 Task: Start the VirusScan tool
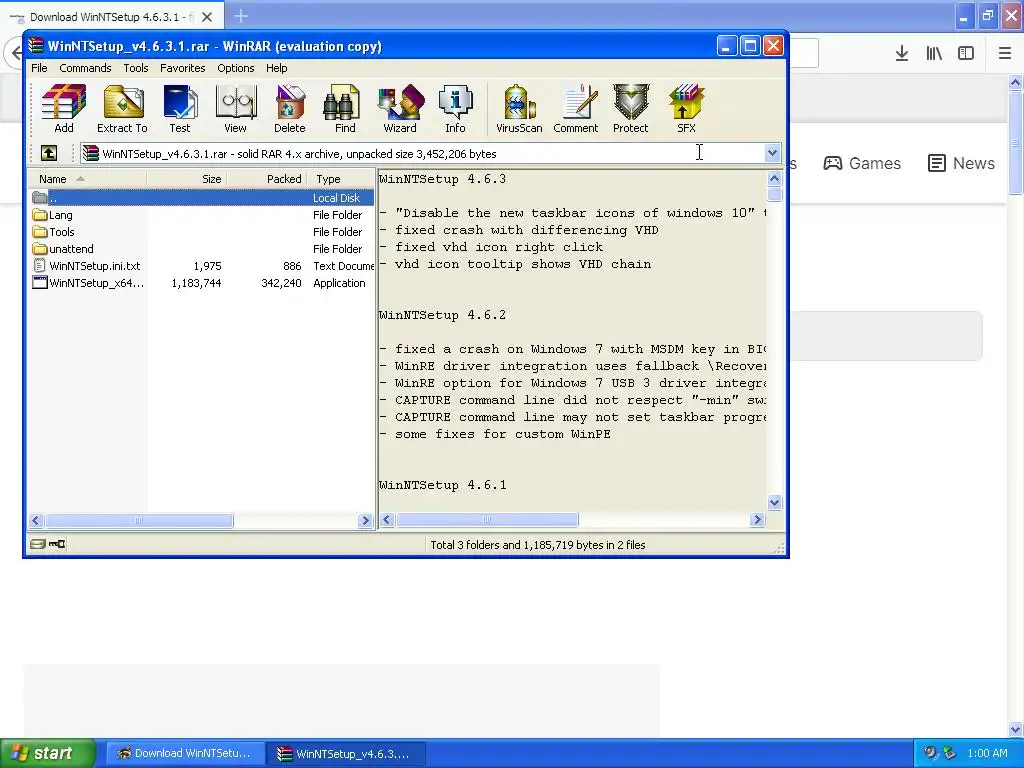[519, 108]
